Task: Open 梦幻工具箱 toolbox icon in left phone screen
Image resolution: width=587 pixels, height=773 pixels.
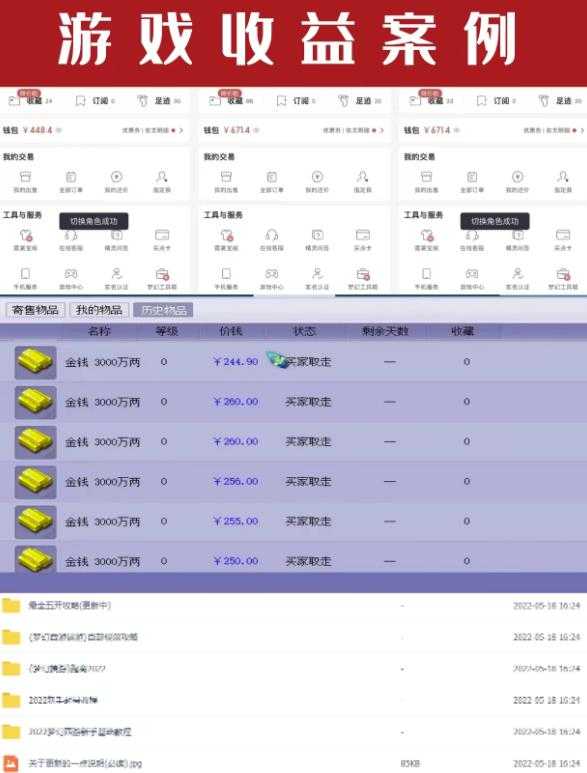Action: tap(163, 274)
